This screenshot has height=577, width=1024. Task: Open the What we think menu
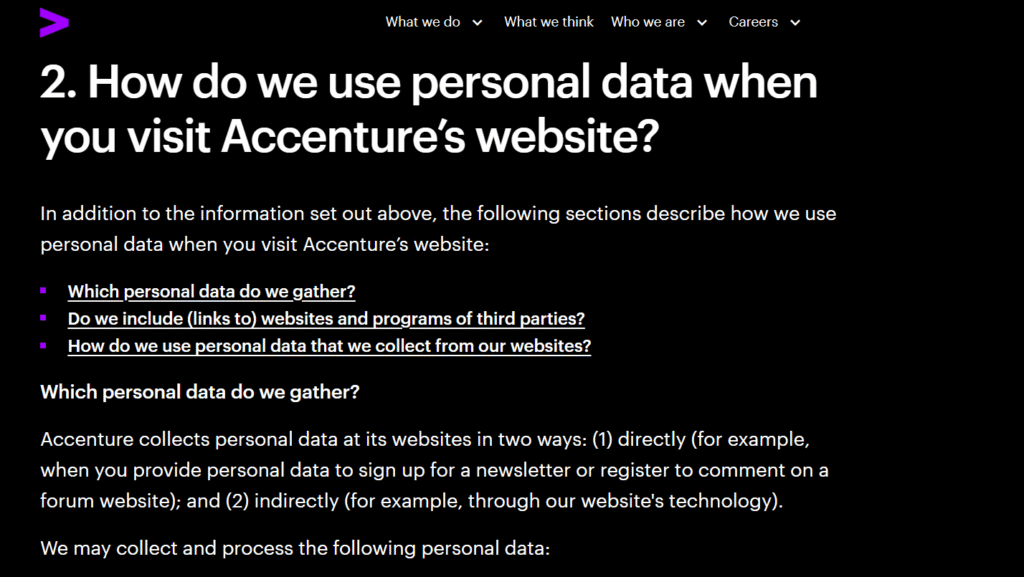click(549, 22)
